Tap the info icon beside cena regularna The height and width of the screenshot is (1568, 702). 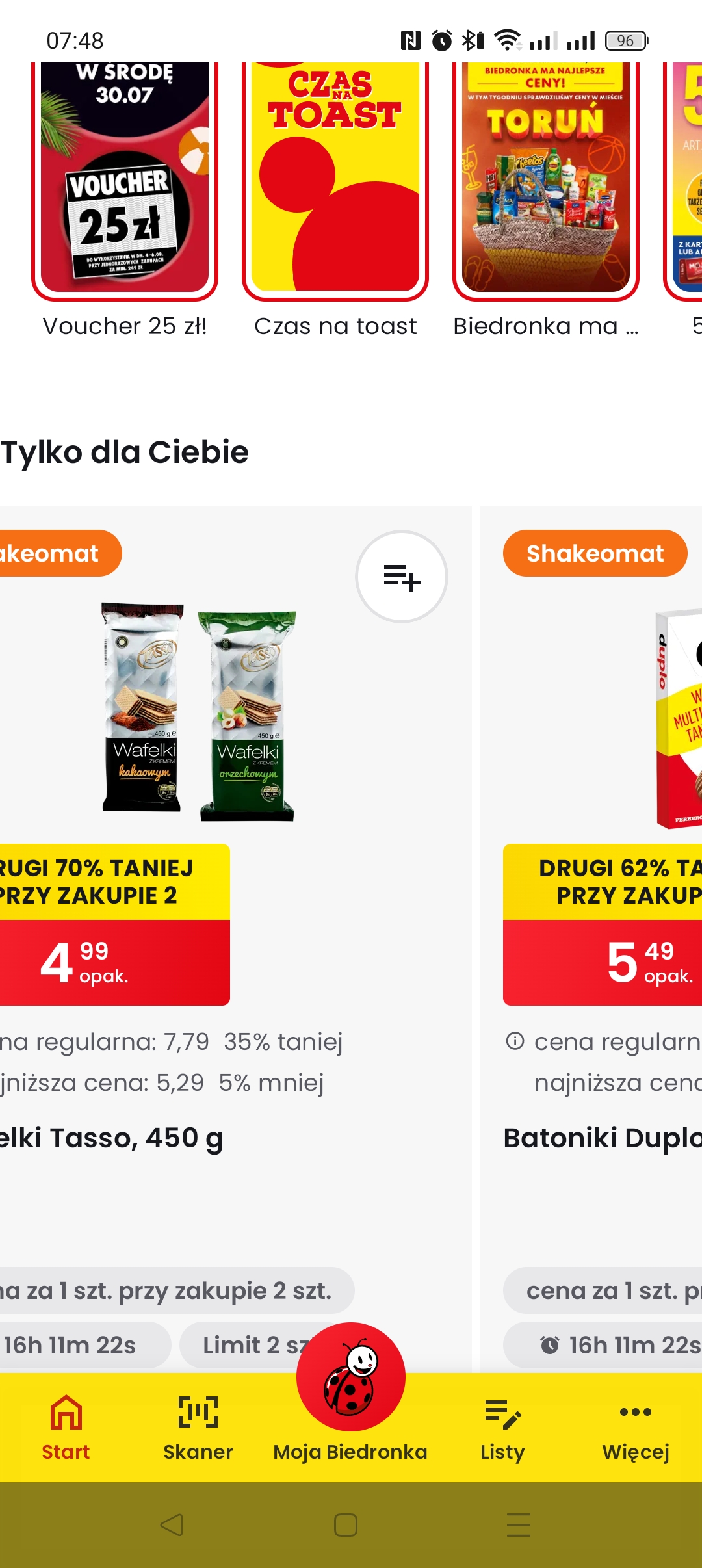tap(515, 1041)
